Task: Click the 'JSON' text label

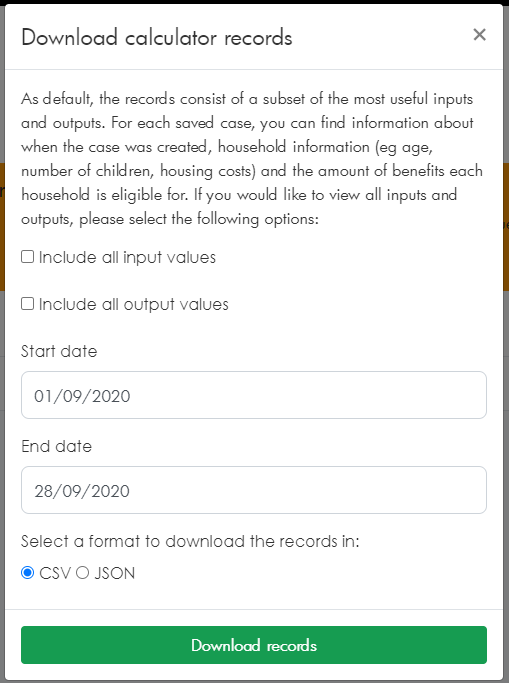Action: pyautogui.click(x=115, y=573)
